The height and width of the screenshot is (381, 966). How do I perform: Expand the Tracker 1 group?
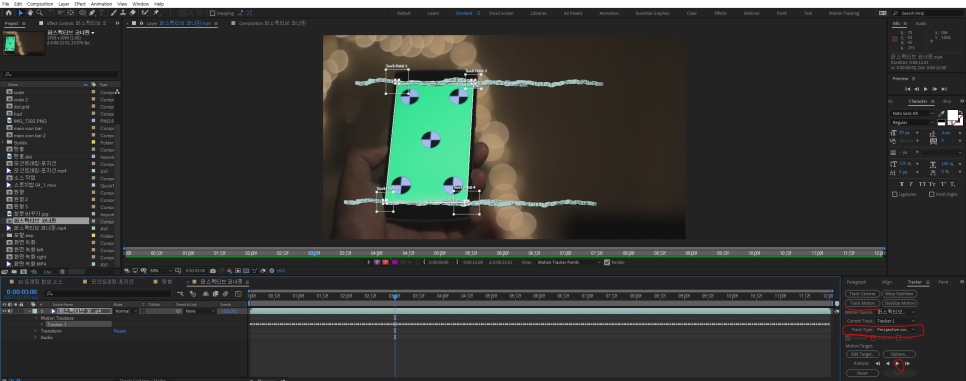[x=42, y=324]
